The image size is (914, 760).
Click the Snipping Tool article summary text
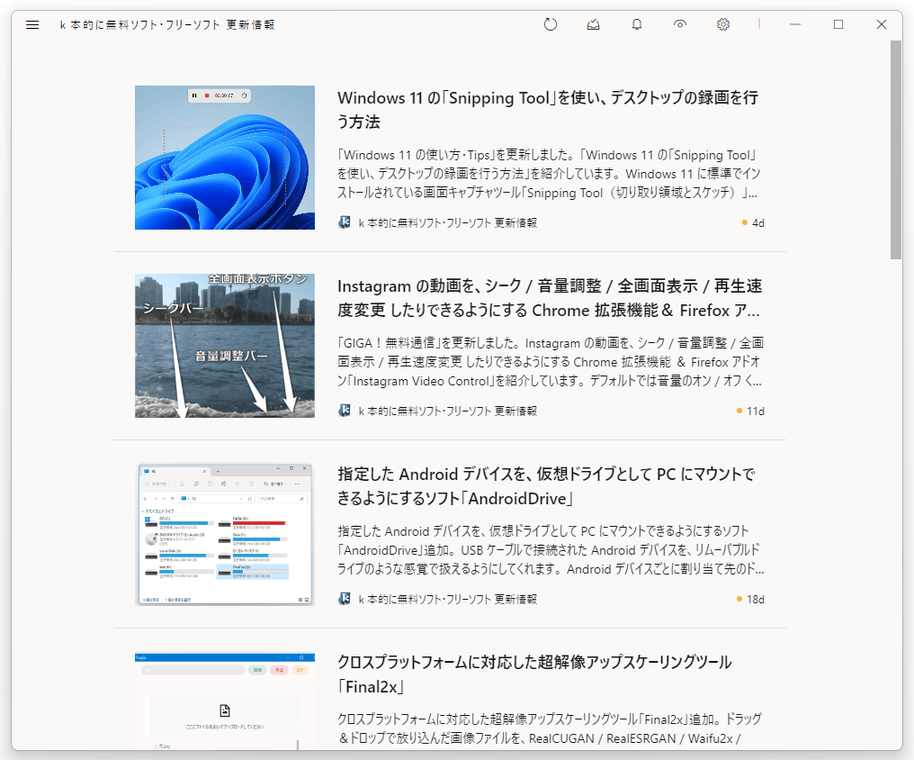click(x=549, y=174)
